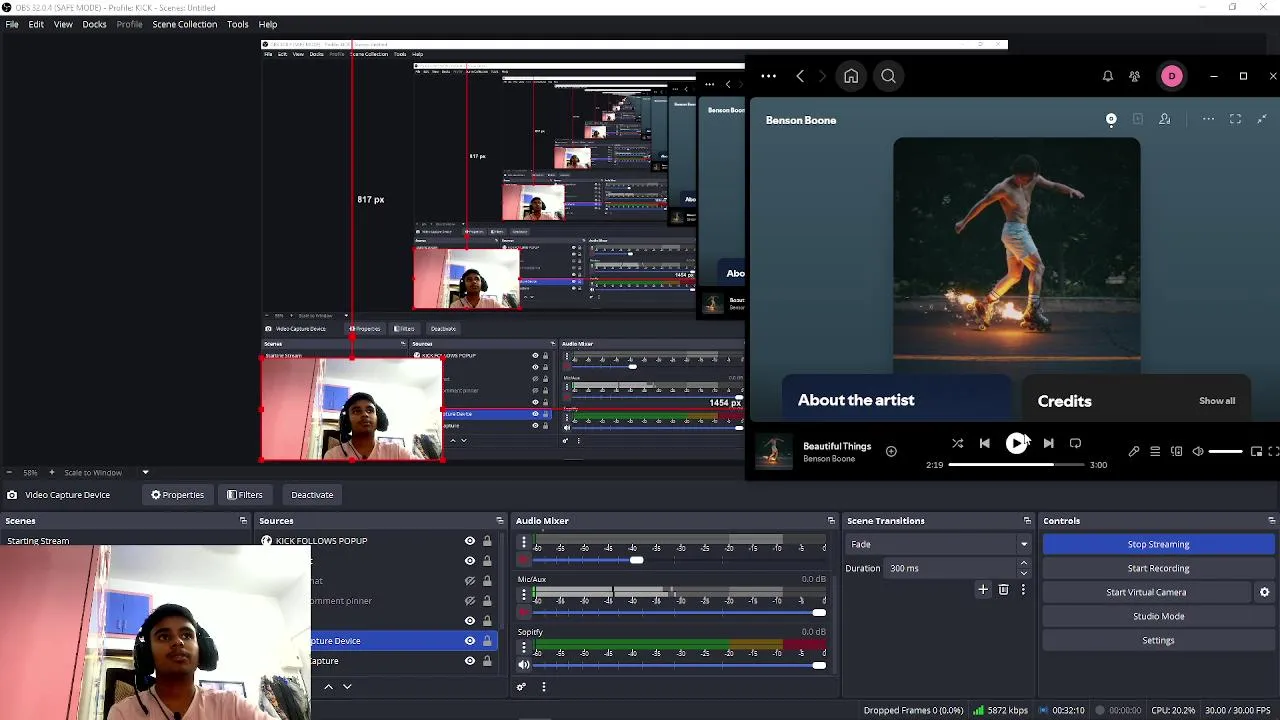The image size is (1280, 720).
Task: Pop out the Audio Mixer dock
Action: [x=831, y=521]
